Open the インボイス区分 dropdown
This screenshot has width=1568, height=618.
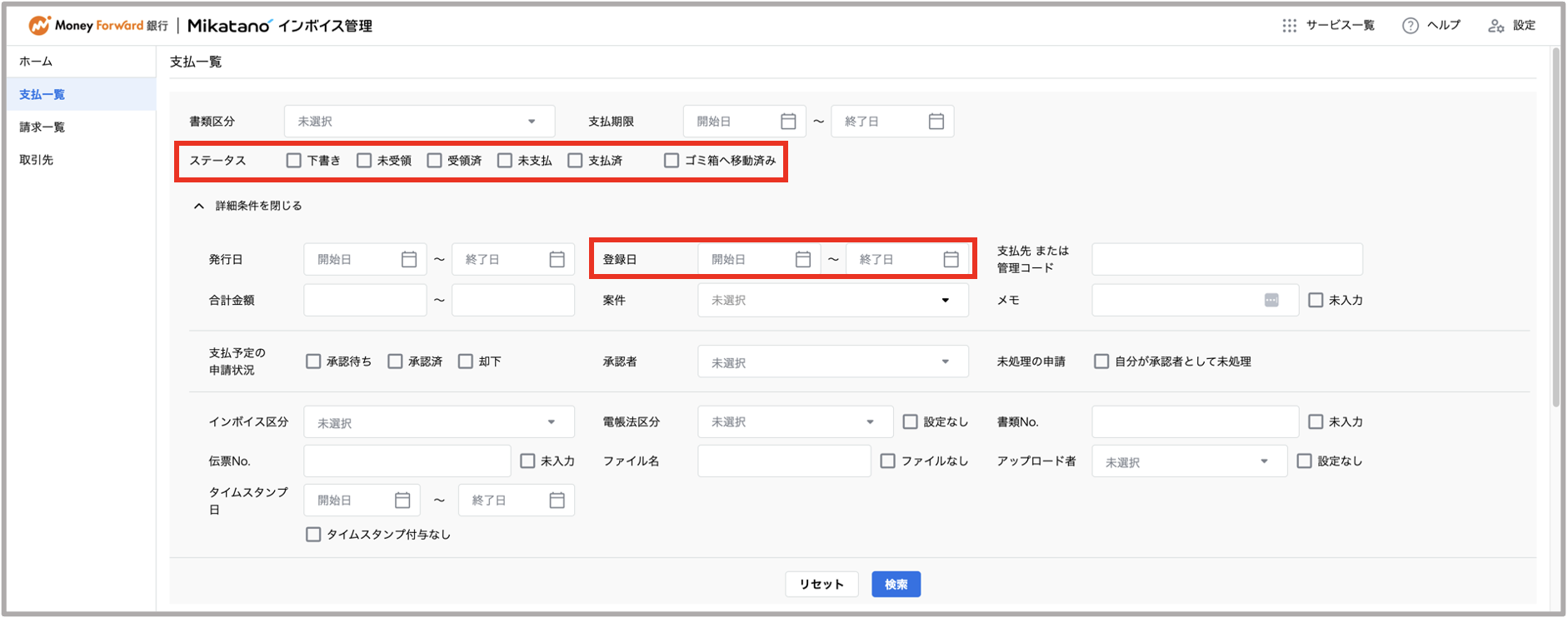click(x=439, y=422)
